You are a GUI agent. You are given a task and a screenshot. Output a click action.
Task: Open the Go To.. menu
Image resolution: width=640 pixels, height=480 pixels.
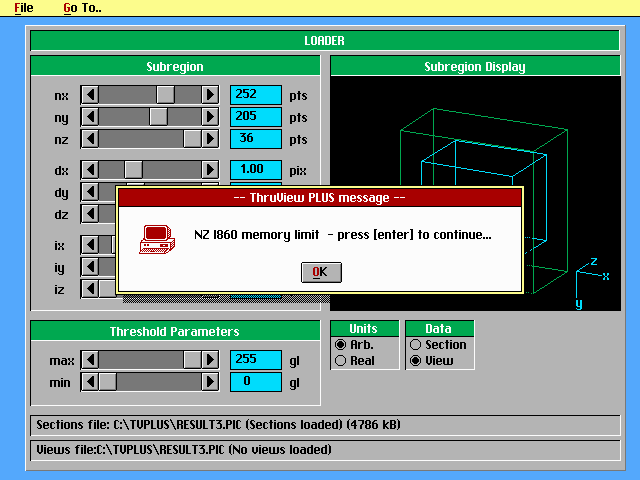tap(82, 8)
